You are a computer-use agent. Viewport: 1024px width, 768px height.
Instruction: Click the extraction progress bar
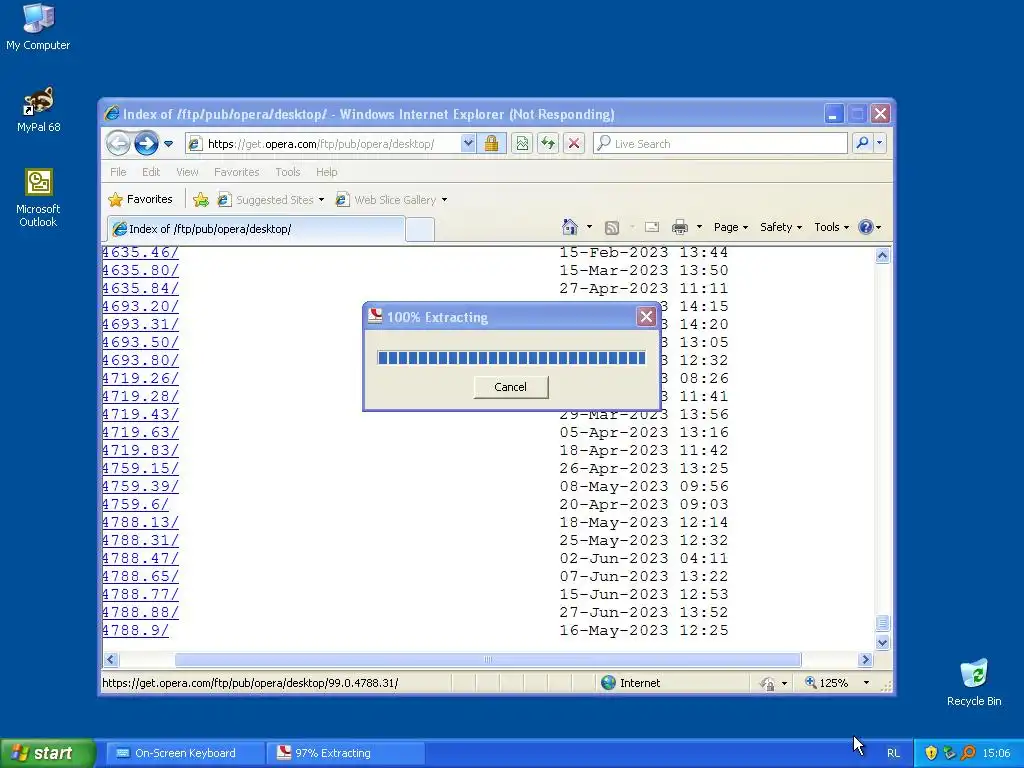511,357
